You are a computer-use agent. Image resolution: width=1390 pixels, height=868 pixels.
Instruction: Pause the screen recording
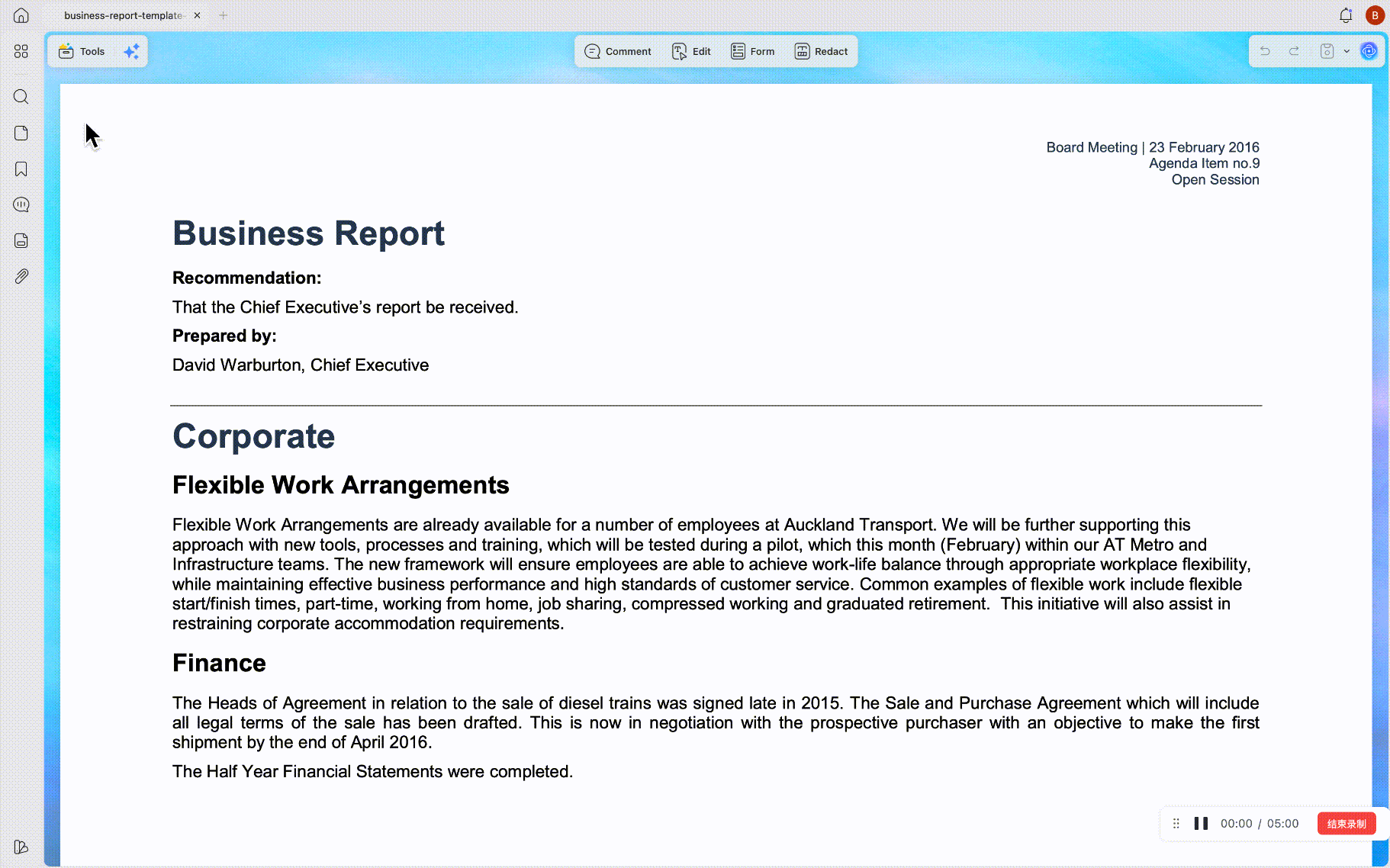(x=1201, y=824)
